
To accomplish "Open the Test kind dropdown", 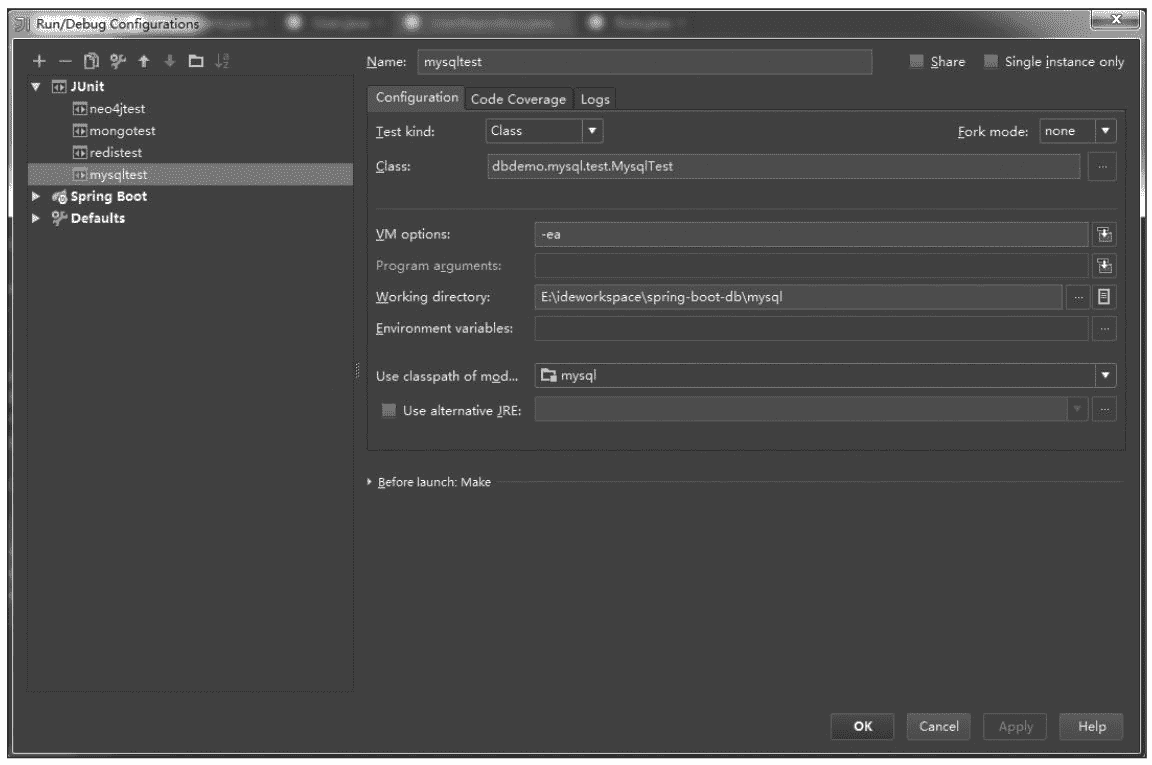I will tap(546, 130).
